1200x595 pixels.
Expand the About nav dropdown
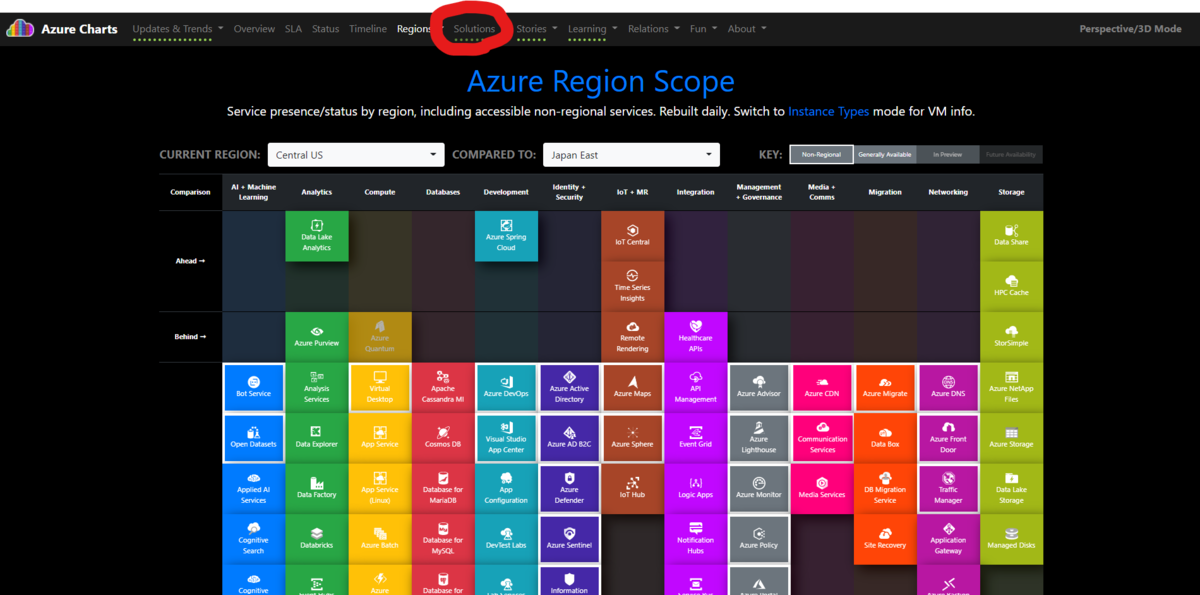(x=747, y=29)
